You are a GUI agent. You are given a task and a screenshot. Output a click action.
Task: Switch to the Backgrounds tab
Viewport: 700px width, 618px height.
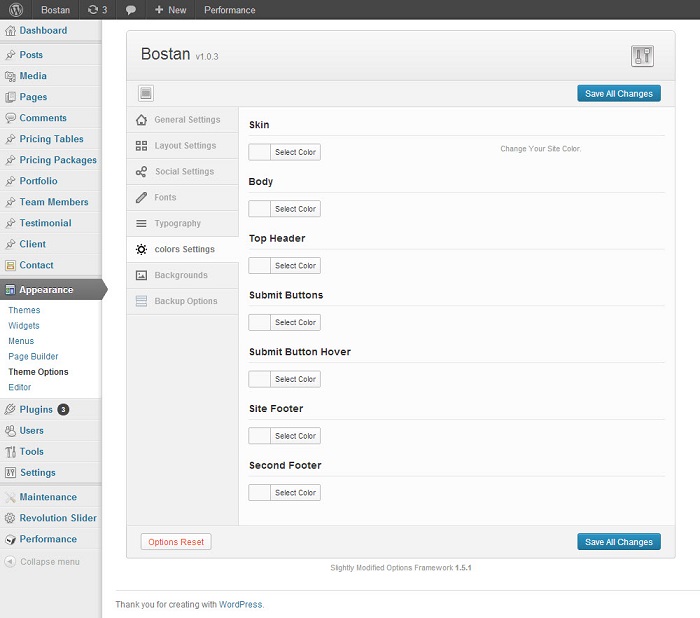[x=182, y=275]
